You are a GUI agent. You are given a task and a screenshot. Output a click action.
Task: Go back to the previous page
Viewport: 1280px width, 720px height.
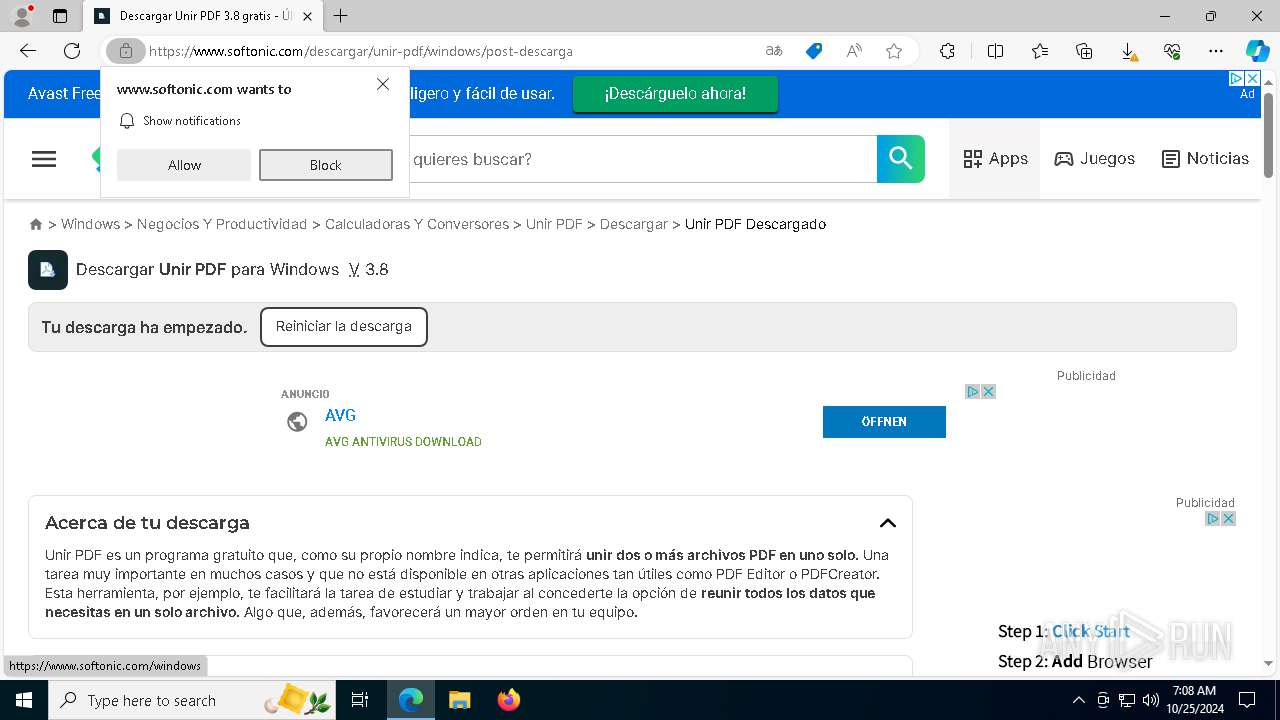pos(28,51)
